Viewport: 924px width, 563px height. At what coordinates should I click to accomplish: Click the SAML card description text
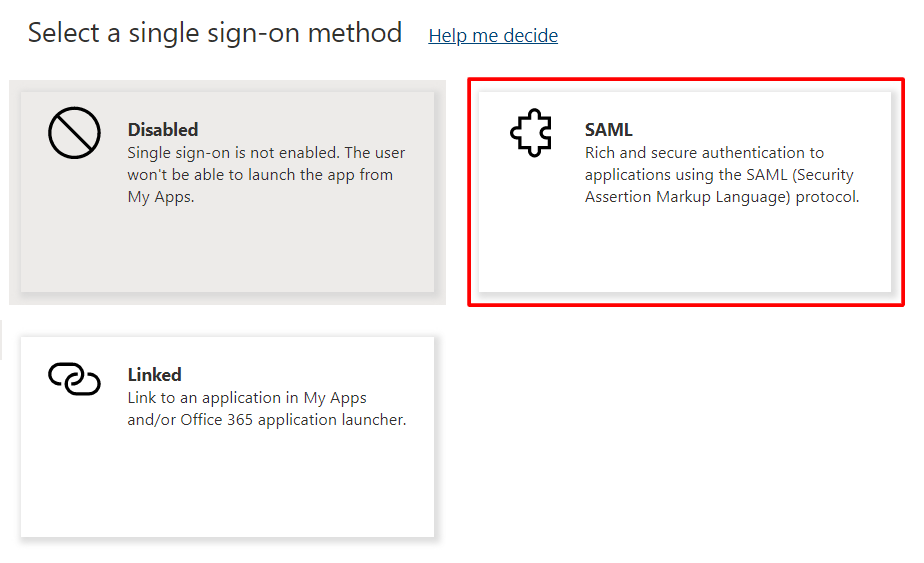(x=721, y=175)
